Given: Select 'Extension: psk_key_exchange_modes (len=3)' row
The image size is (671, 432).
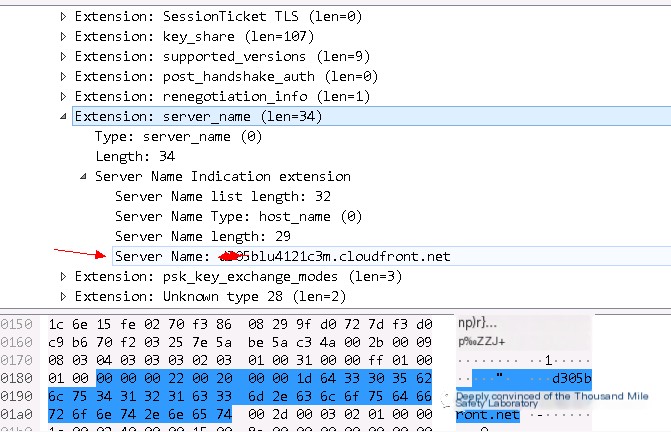Looking at the screenshot, I should tap(238, 277).
